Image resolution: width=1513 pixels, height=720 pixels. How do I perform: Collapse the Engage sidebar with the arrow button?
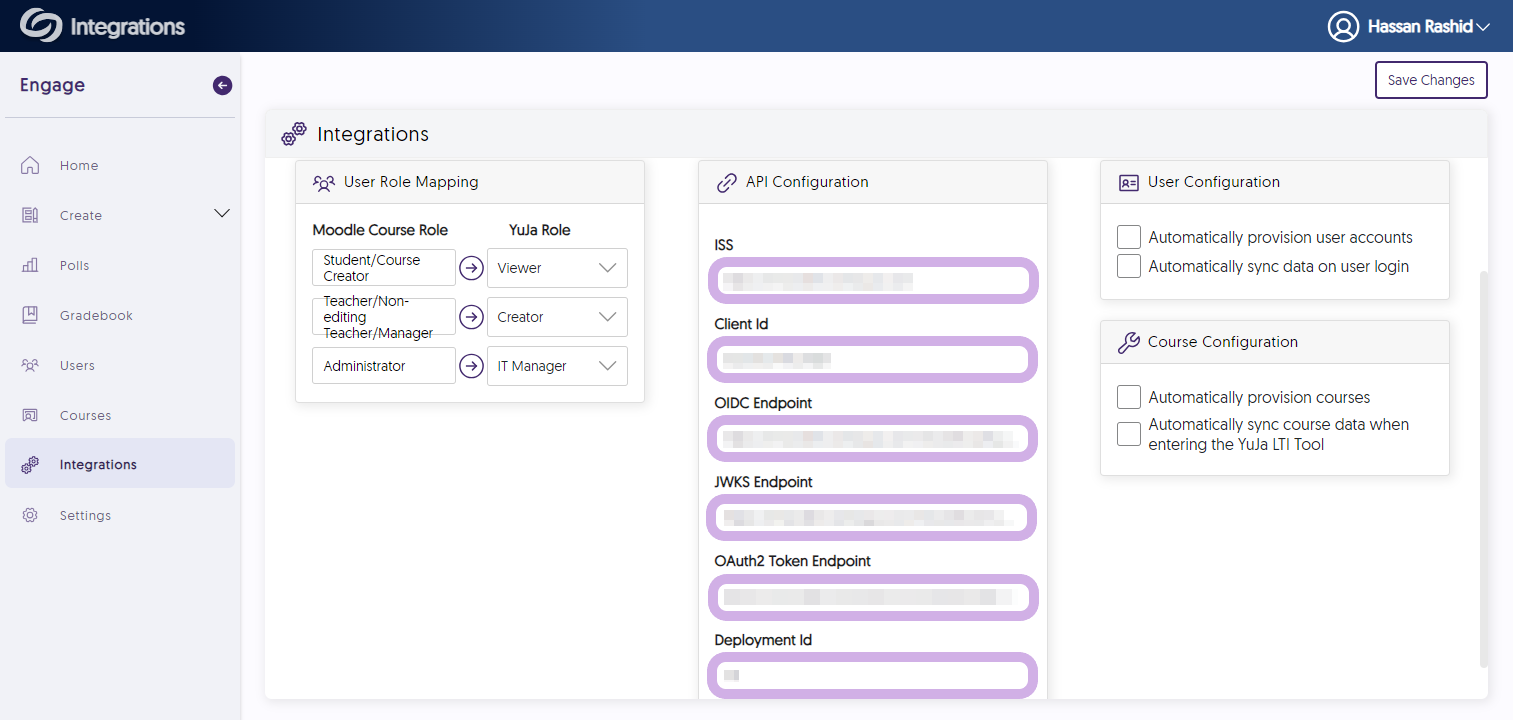(222, 86)
